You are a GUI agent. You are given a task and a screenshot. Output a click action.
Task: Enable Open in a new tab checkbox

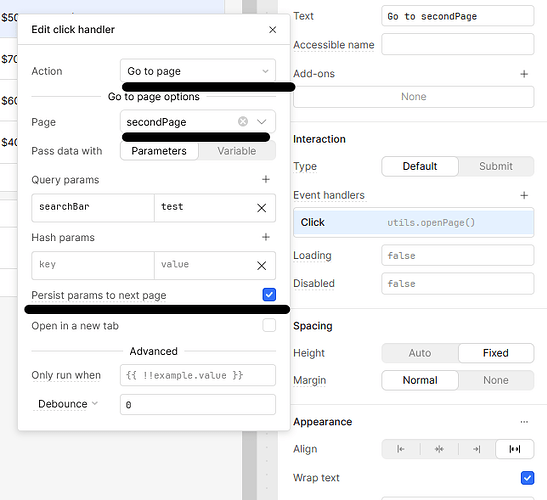(x=269, y=325)
